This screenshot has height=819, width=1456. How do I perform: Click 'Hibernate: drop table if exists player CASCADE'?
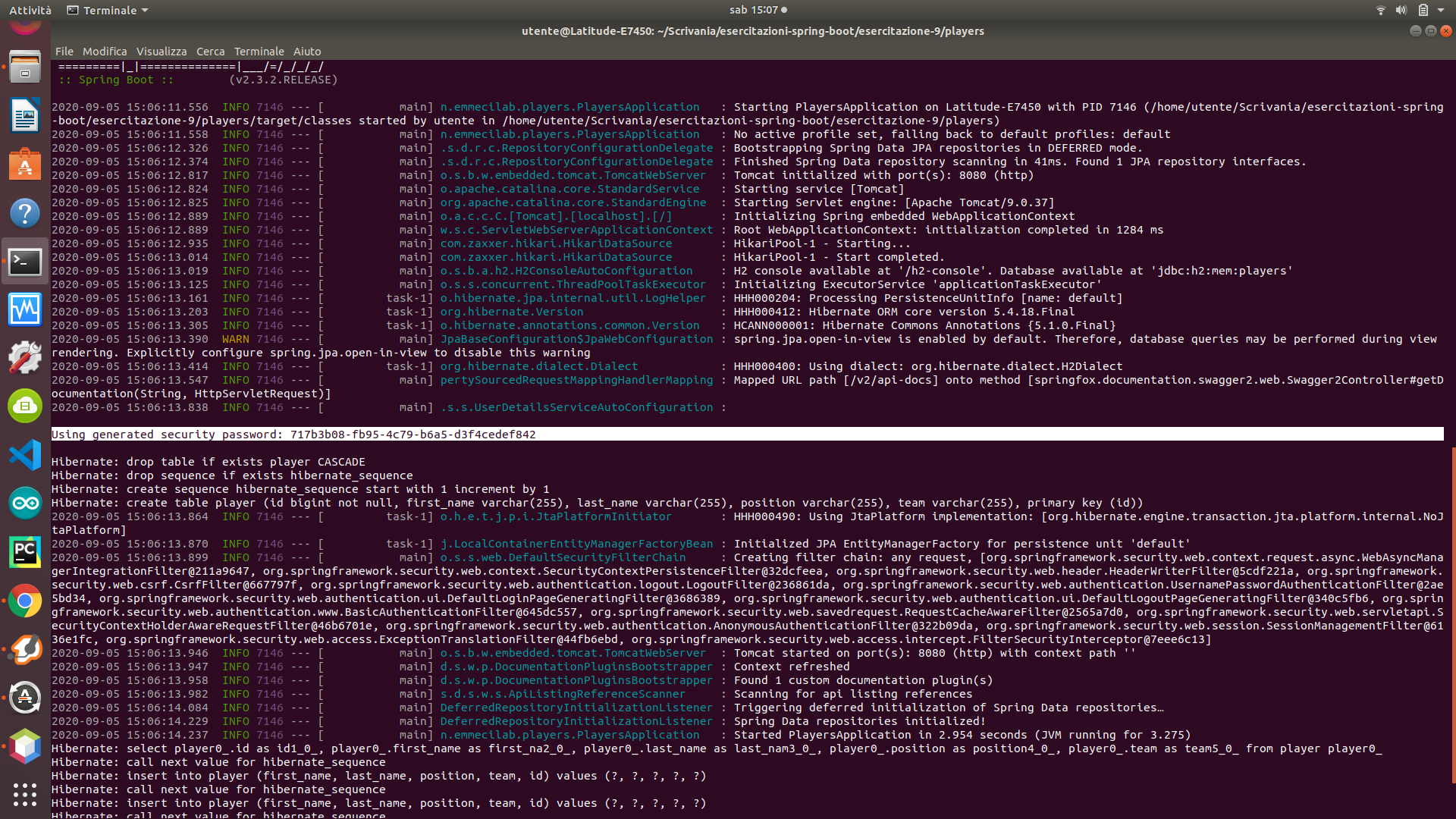click(x=209, y=462)
